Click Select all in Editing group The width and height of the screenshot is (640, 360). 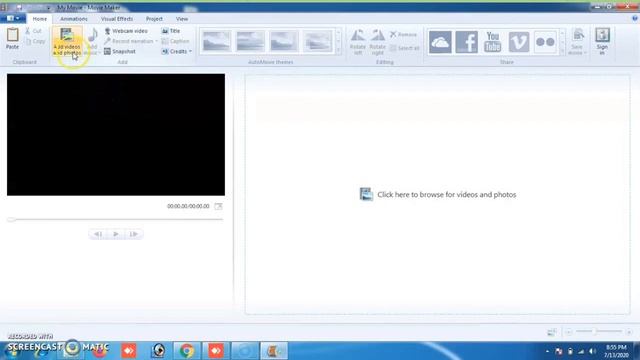click(404, 48)
